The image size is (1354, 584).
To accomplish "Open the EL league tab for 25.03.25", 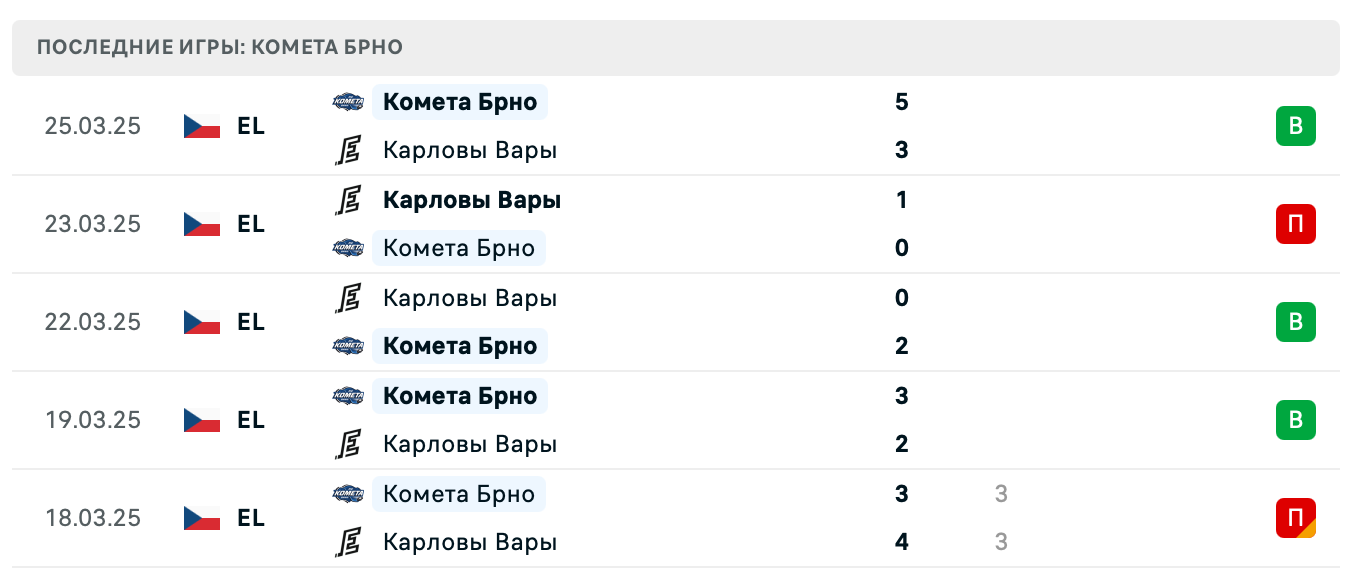I will click(x=251, y=126).
